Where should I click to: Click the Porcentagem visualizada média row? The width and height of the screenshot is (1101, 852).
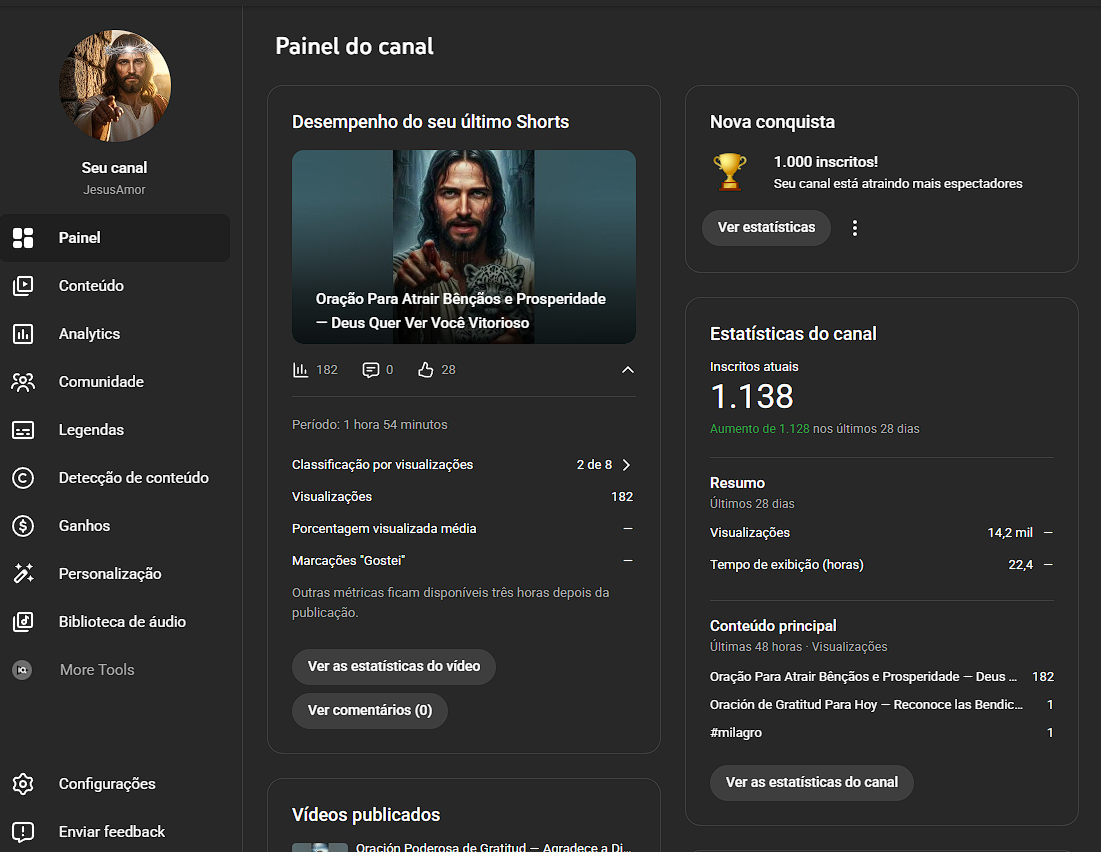pyautogui.click(x=463, y=529)
